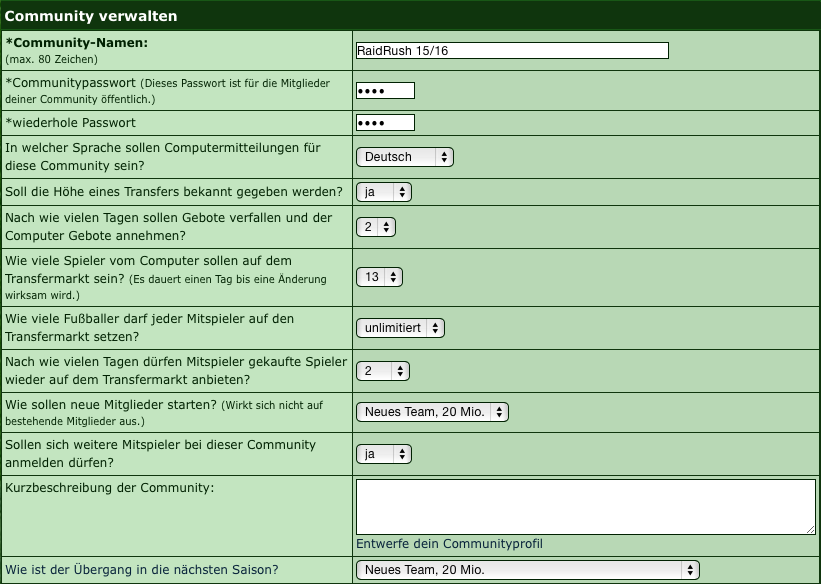The width and height of the screenshot is (821, 584).
Task: Open the computer players count dropdown showing 13
Action: click(380, 277)
